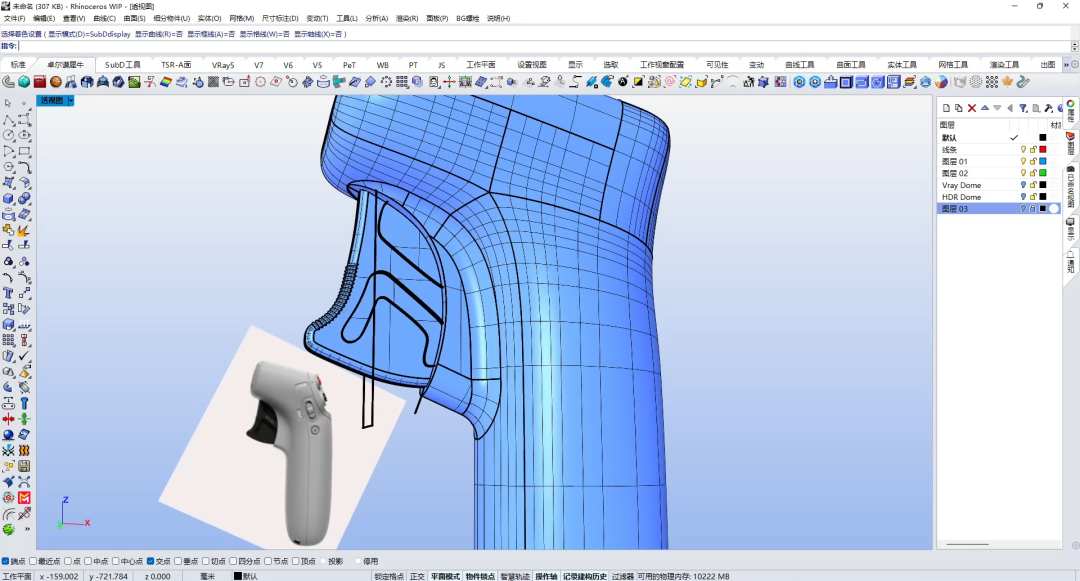Screen dimensions: 1080x581
Task: Click the move layer up triangle icon
Action: coord(985,108)
